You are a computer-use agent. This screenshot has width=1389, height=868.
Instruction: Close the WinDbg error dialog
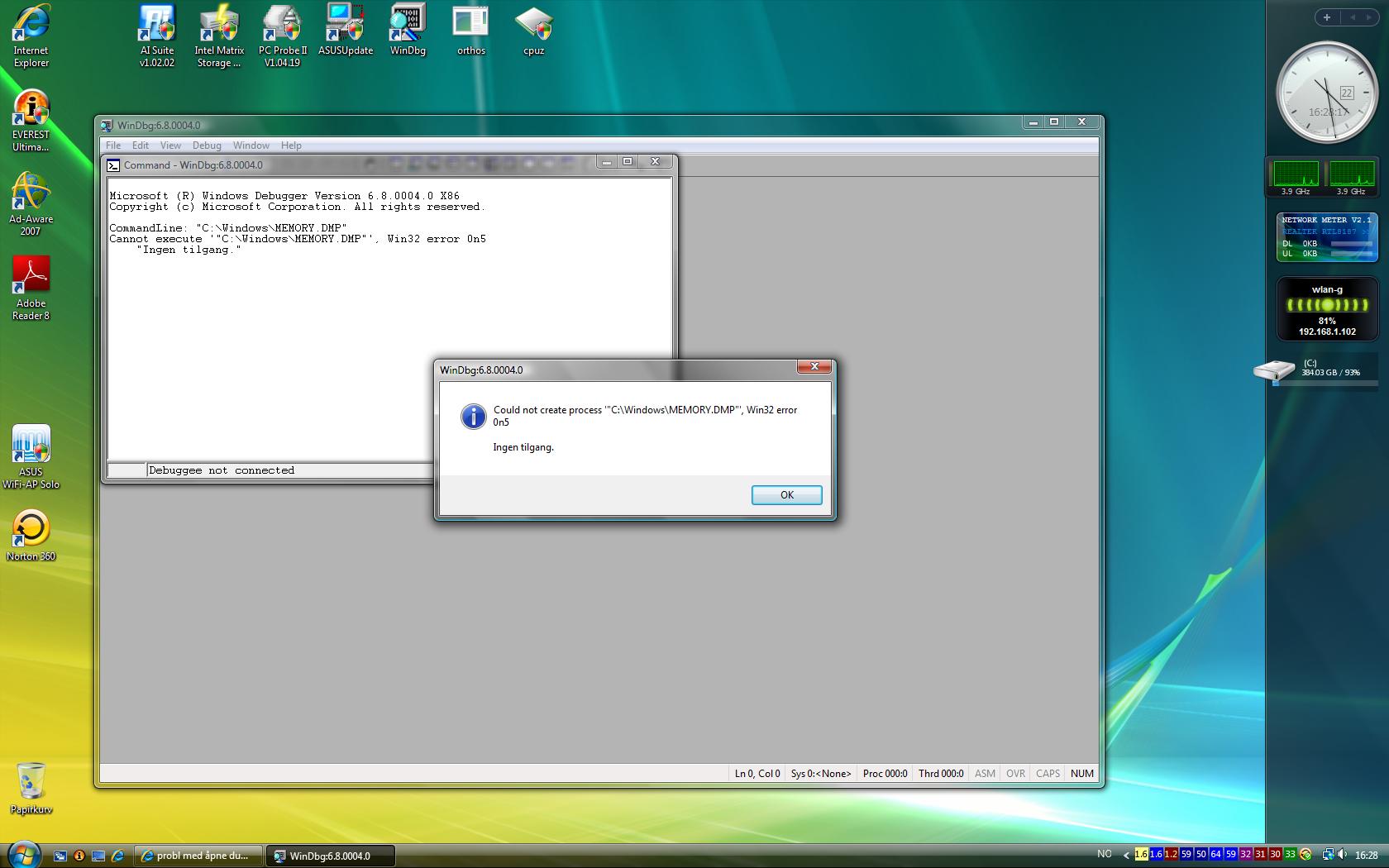tap(814, 367)
